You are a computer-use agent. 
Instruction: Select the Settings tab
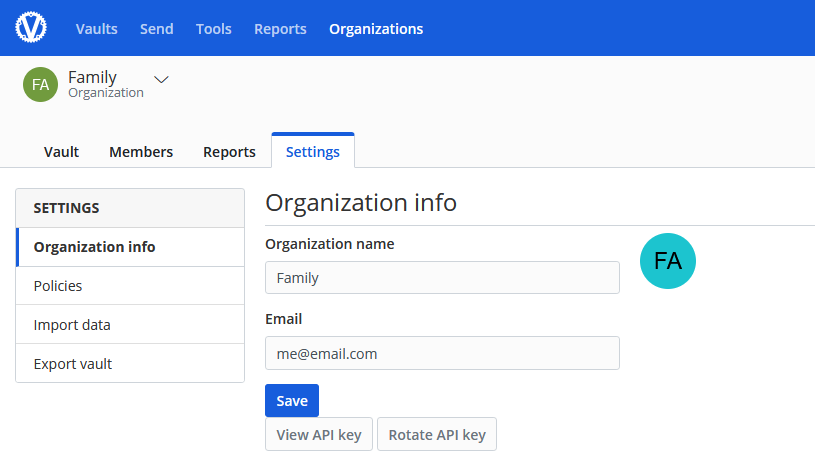coord(313,151)
